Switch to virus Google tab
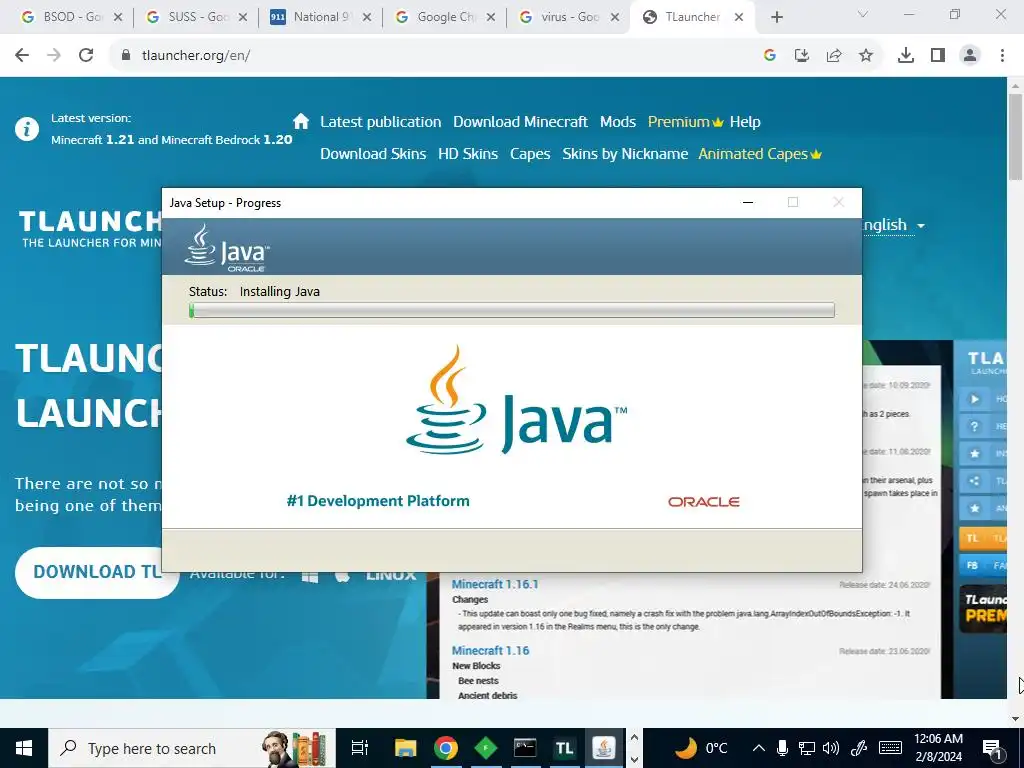The height and width of the screenshot is (768, 1024). [x=569, y=18]
